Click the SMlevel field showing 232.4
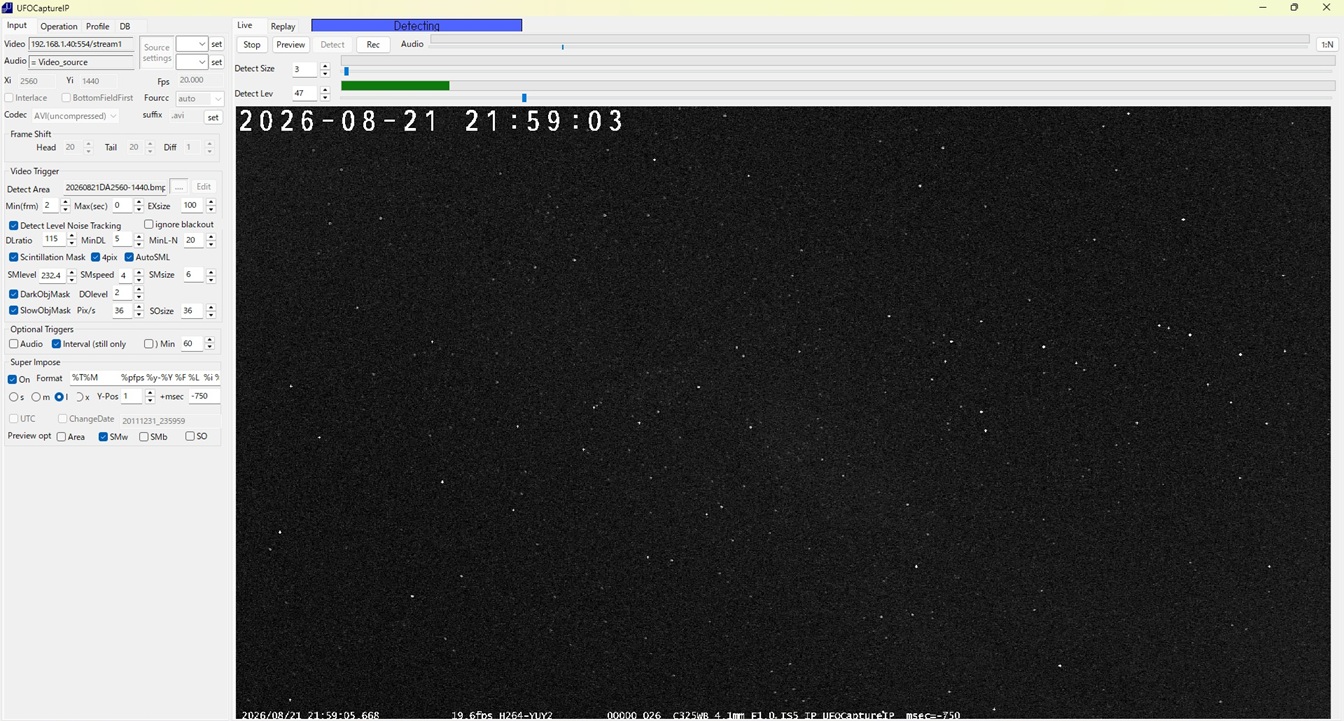 coord(51,275)
